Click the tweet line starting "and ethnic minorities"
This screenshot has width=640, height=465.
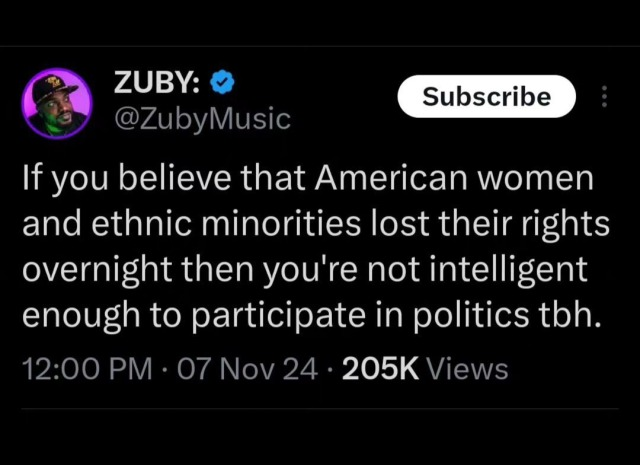[315, 225]
